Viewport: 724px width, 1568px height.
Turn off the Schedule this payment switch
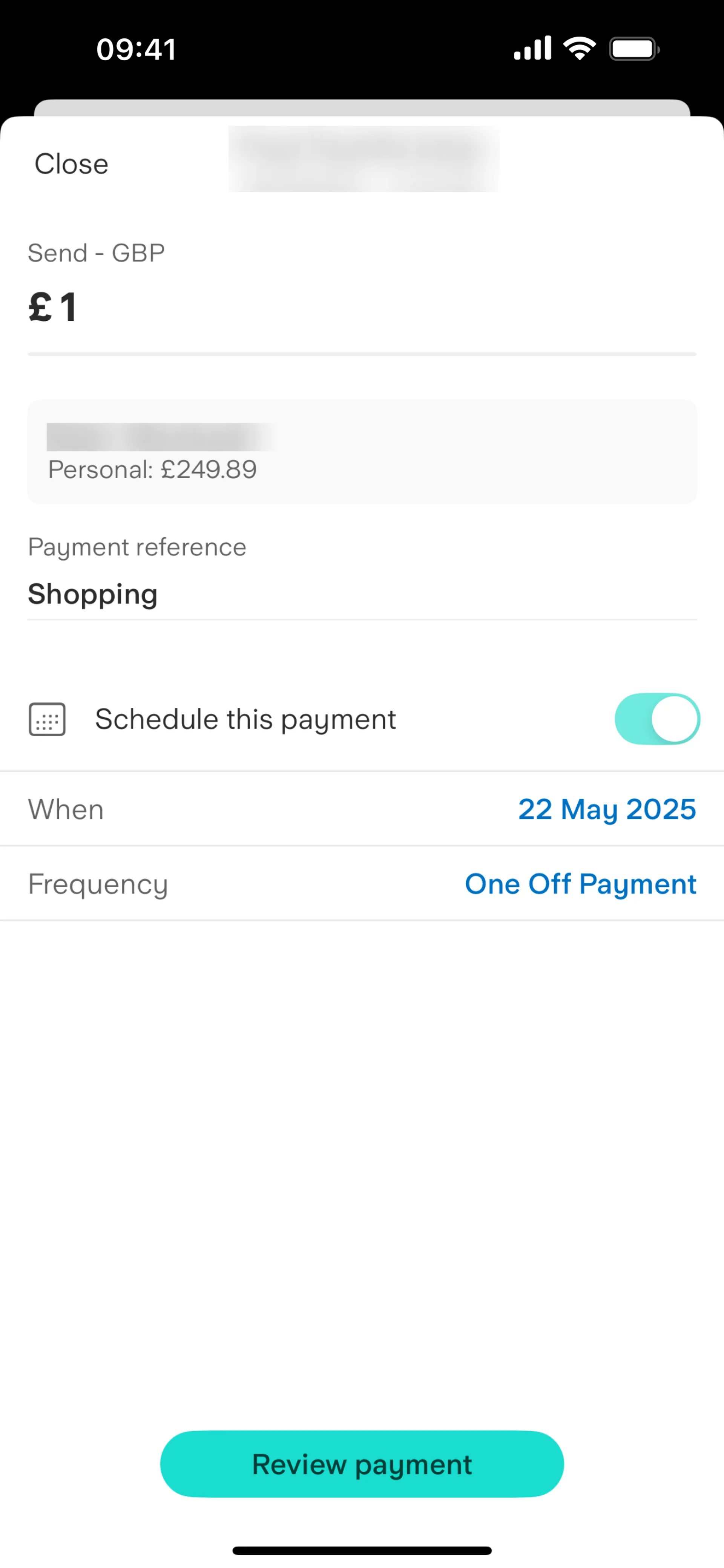click(657, 719)
